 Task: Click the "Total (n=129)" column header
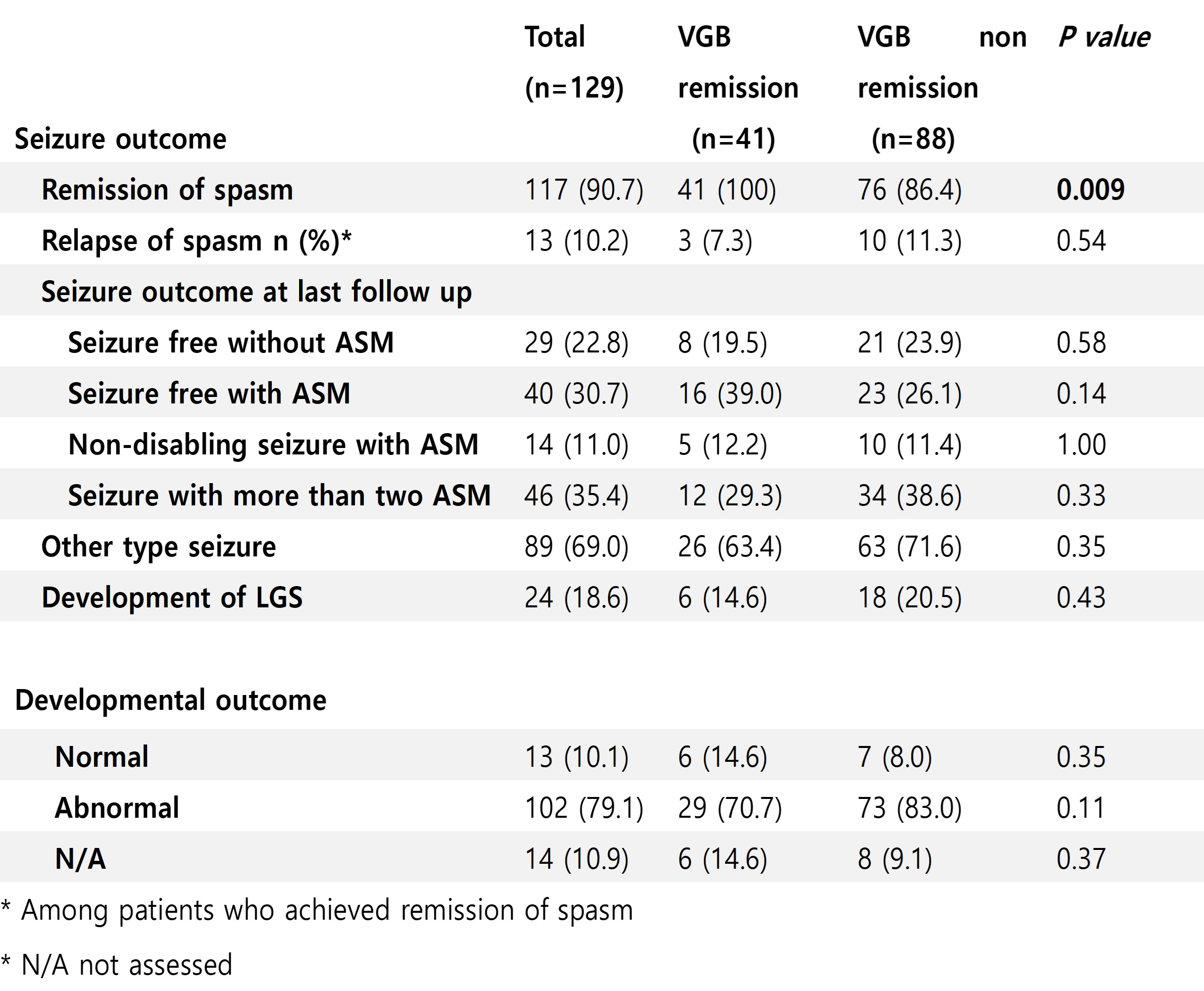(x=573, y=62)
